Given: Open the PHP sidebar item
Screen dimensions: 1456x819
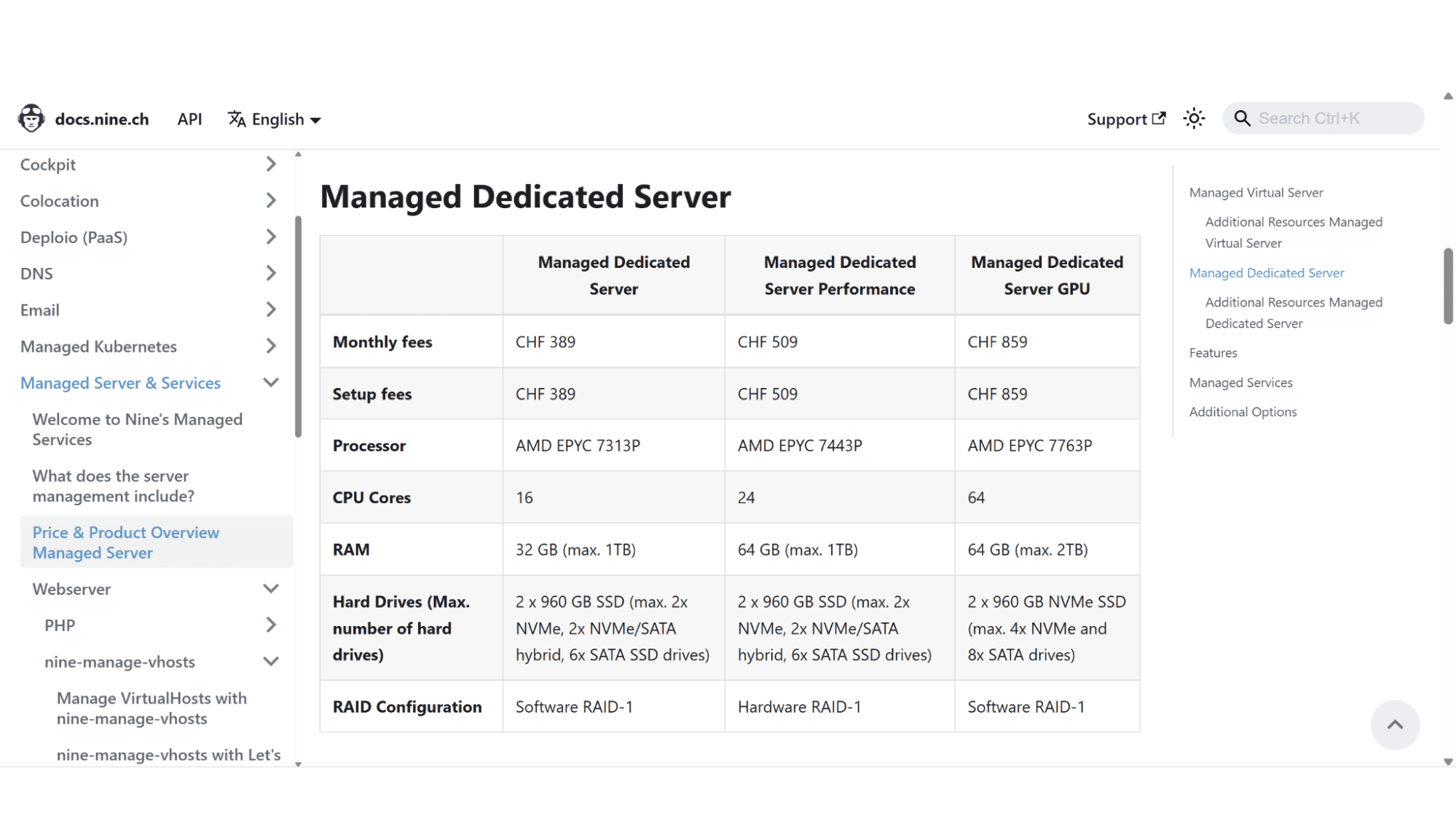Looking at the screenshot, I should [x=60, y=625].
